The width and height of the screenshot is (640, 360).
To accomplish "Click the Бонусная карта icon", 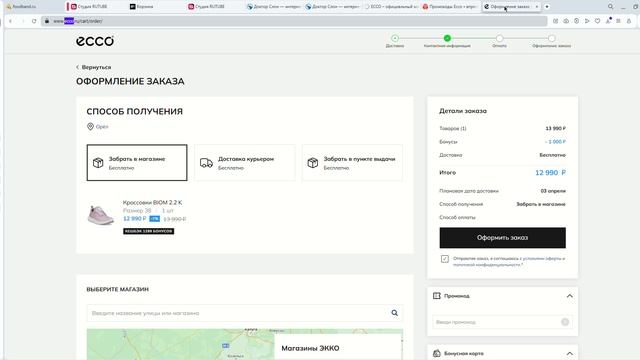I will (436, 353).
